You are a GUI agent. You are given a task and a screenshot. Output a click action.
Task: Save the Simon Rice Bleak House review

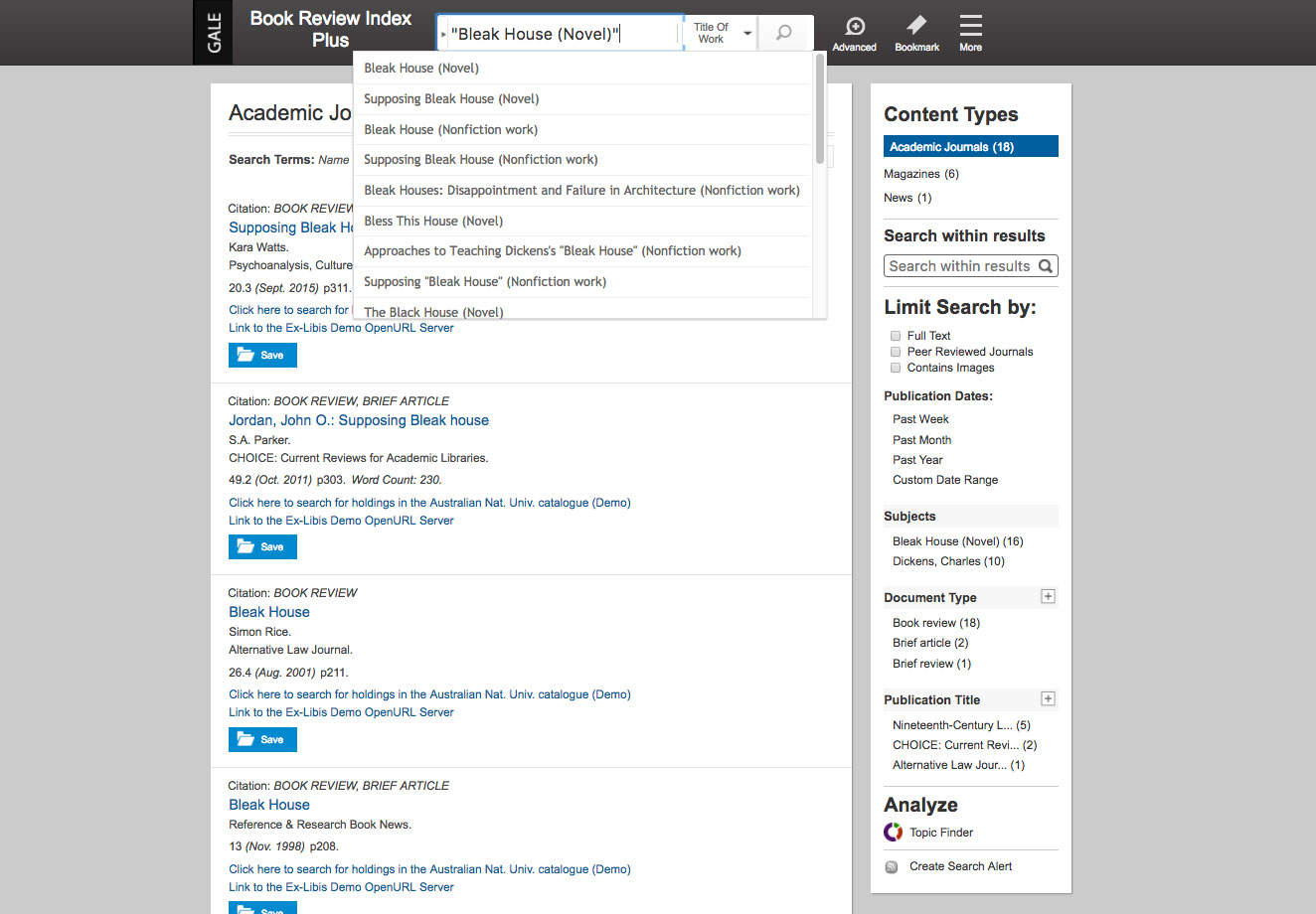click(x=262, y=740)
